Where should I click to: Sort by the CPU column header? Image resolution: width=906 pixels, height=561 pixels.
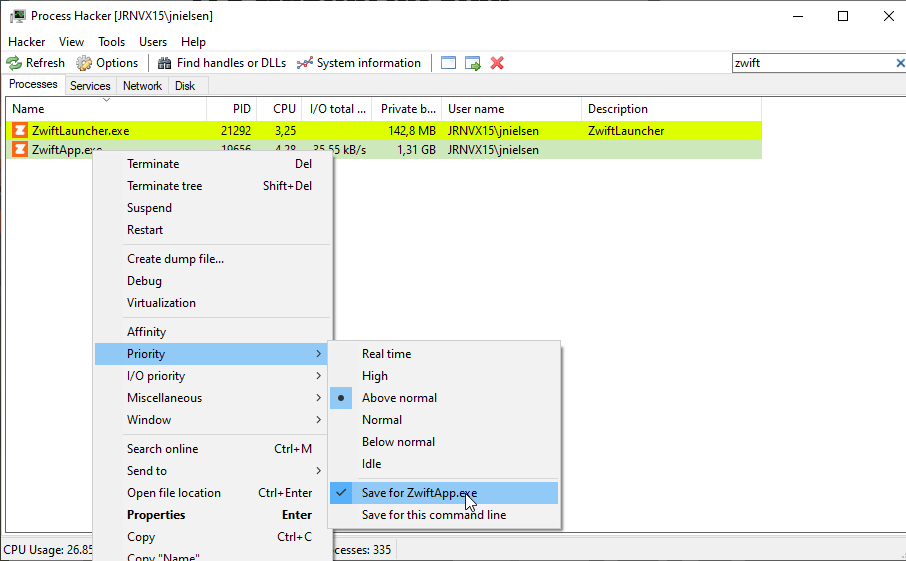280,109
